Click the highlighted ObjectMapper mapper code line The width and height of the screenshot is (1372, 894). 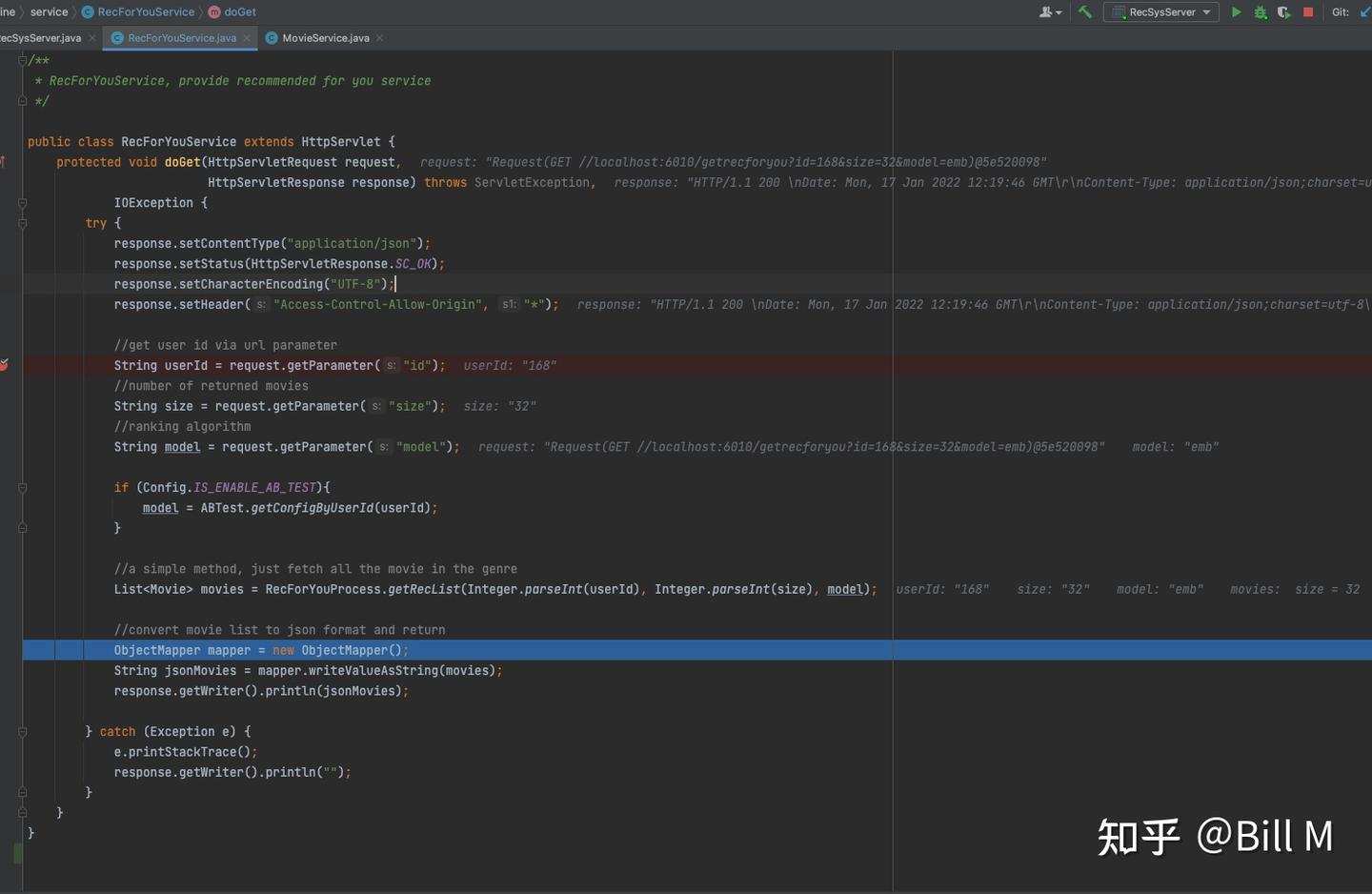coord(260,650)
